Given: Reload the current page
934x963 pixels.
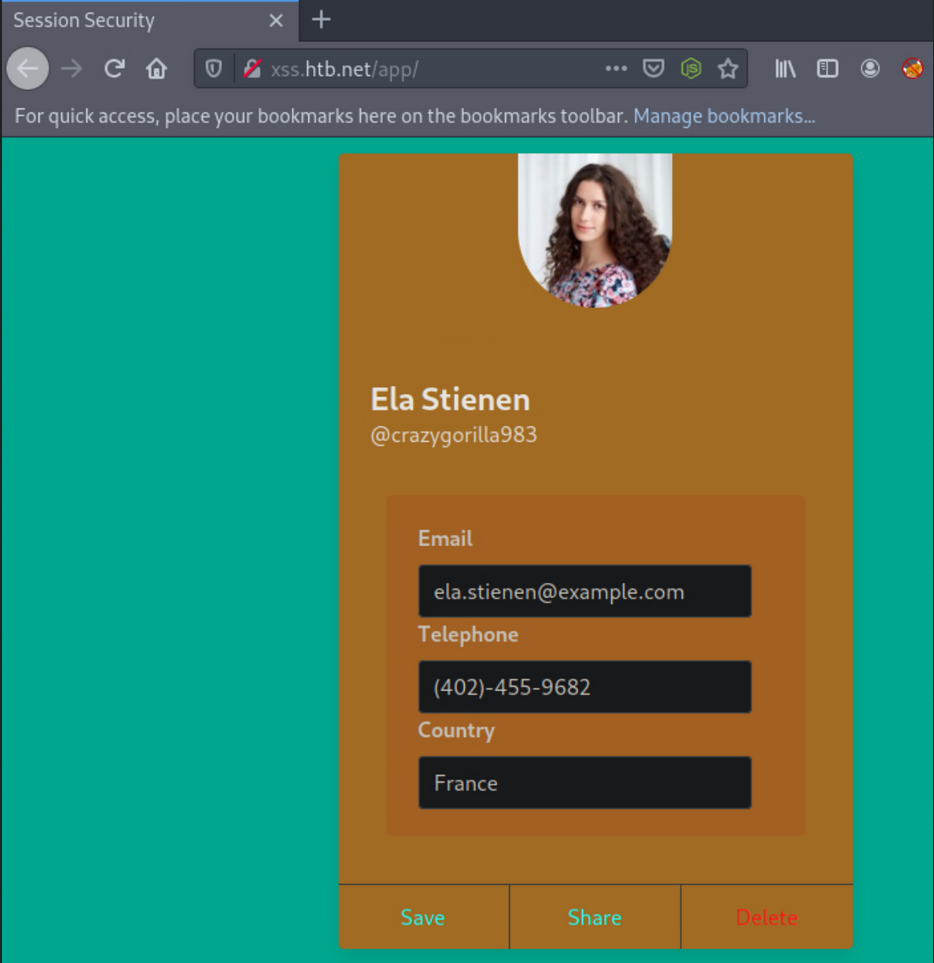Looking at the screenshot, I should pyautogui.click(x=113, y=68).
